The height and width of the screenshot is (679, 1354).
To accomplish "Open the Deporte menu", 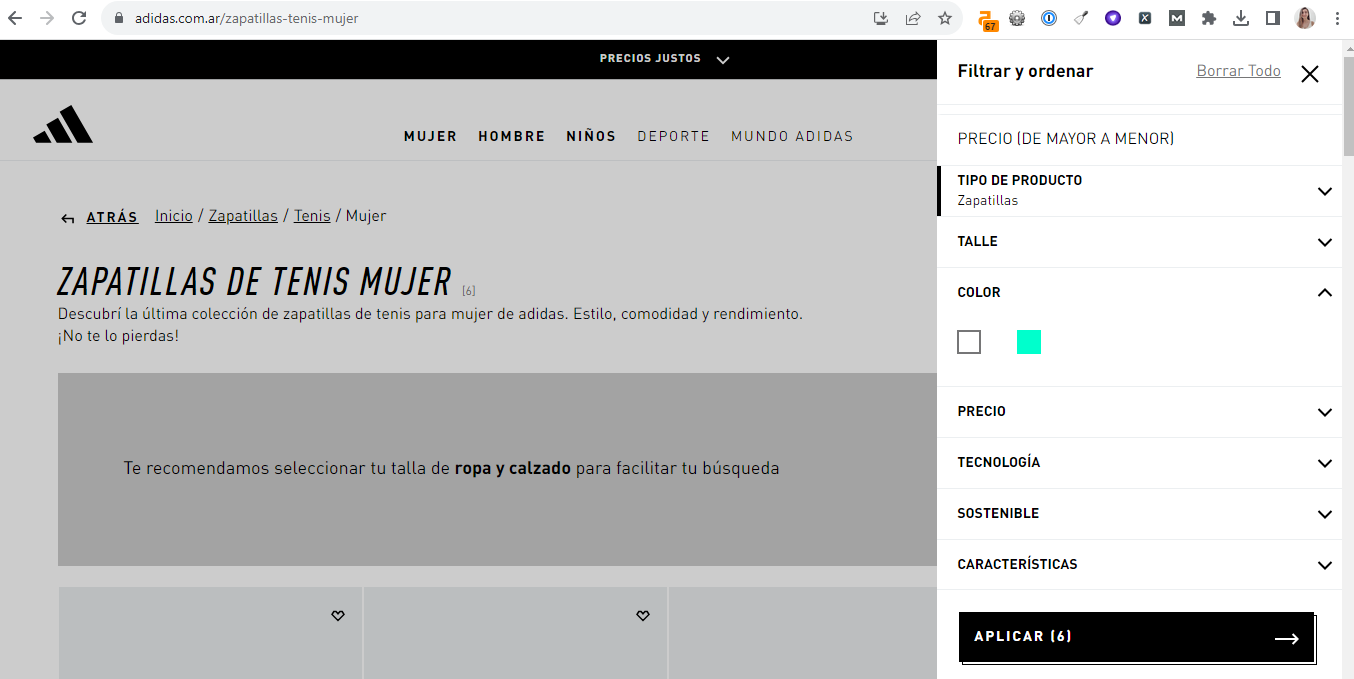I will tap(673, 136).
